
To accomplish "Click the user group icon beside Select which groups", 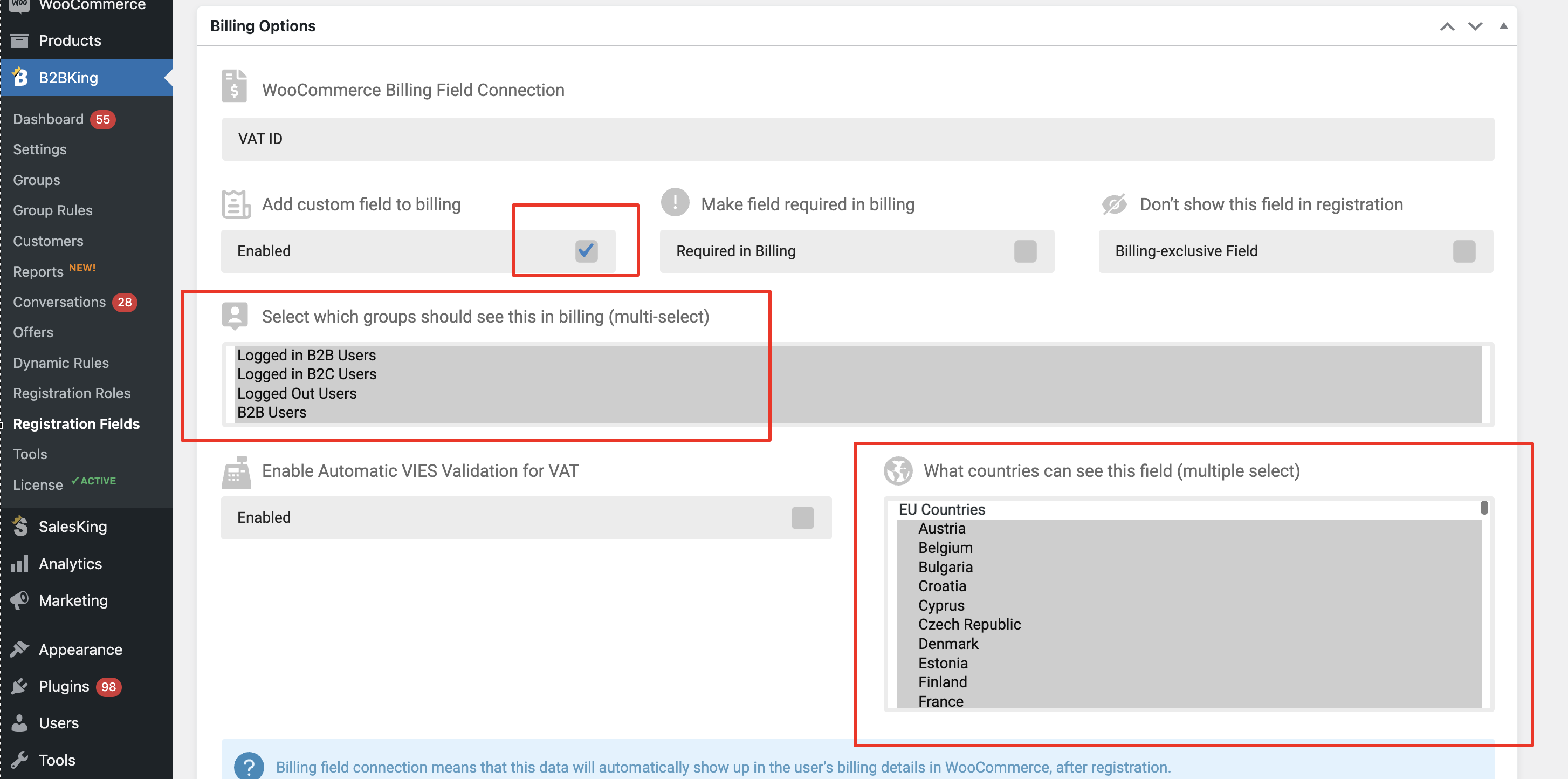I will (x=235, y=316).
